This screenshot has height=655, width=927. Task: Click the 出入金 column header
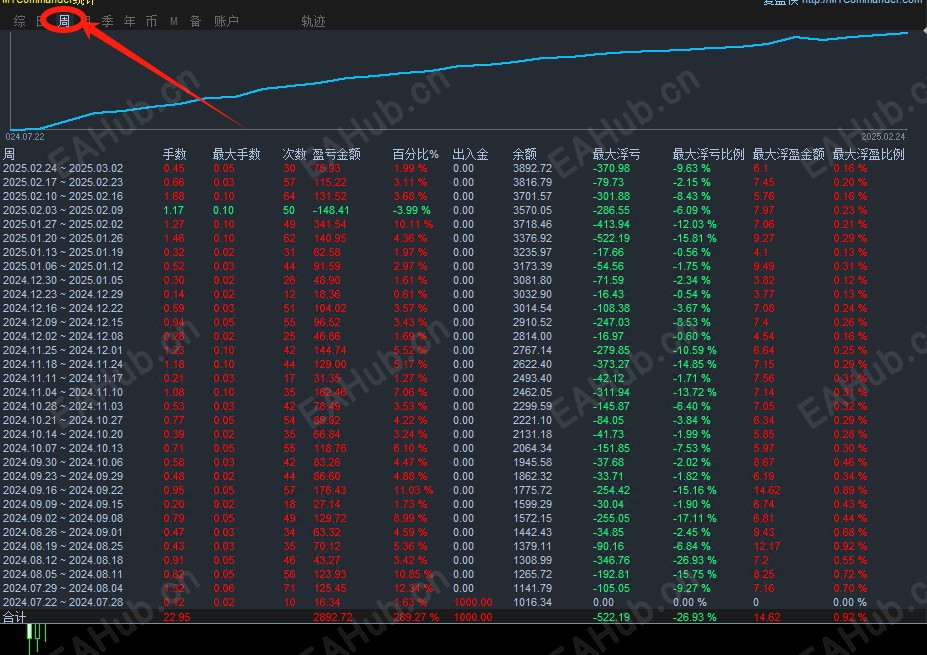click(x=471, y=154)
